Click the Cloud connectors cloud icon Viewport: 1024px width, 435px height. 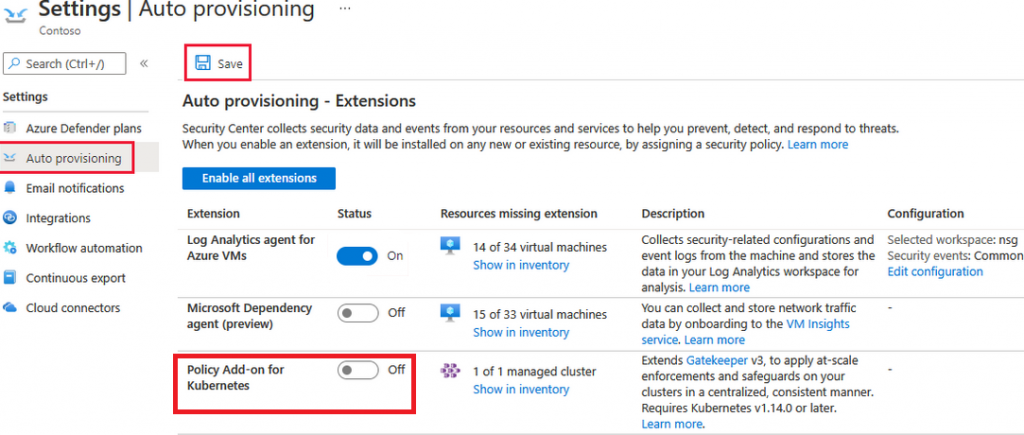click(11, 308)
